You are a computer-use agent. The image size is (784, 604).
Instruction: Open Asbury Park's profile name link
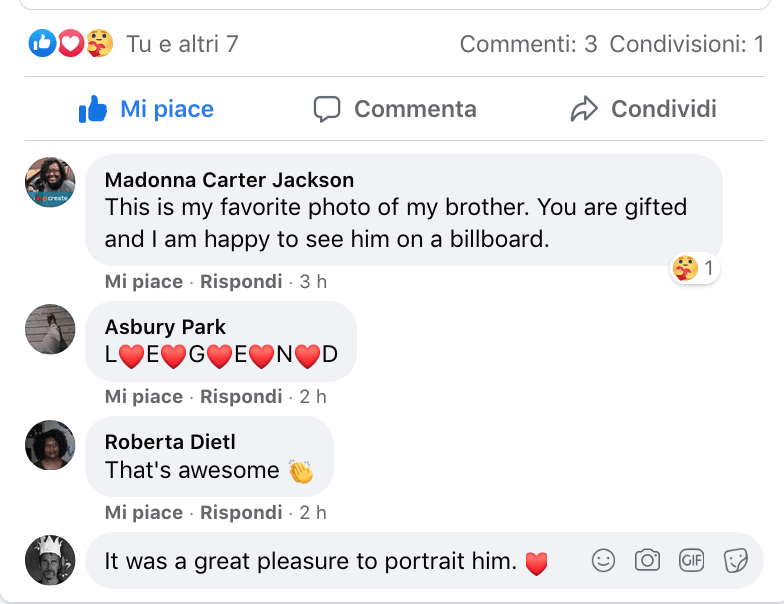[x=165, y=327]
